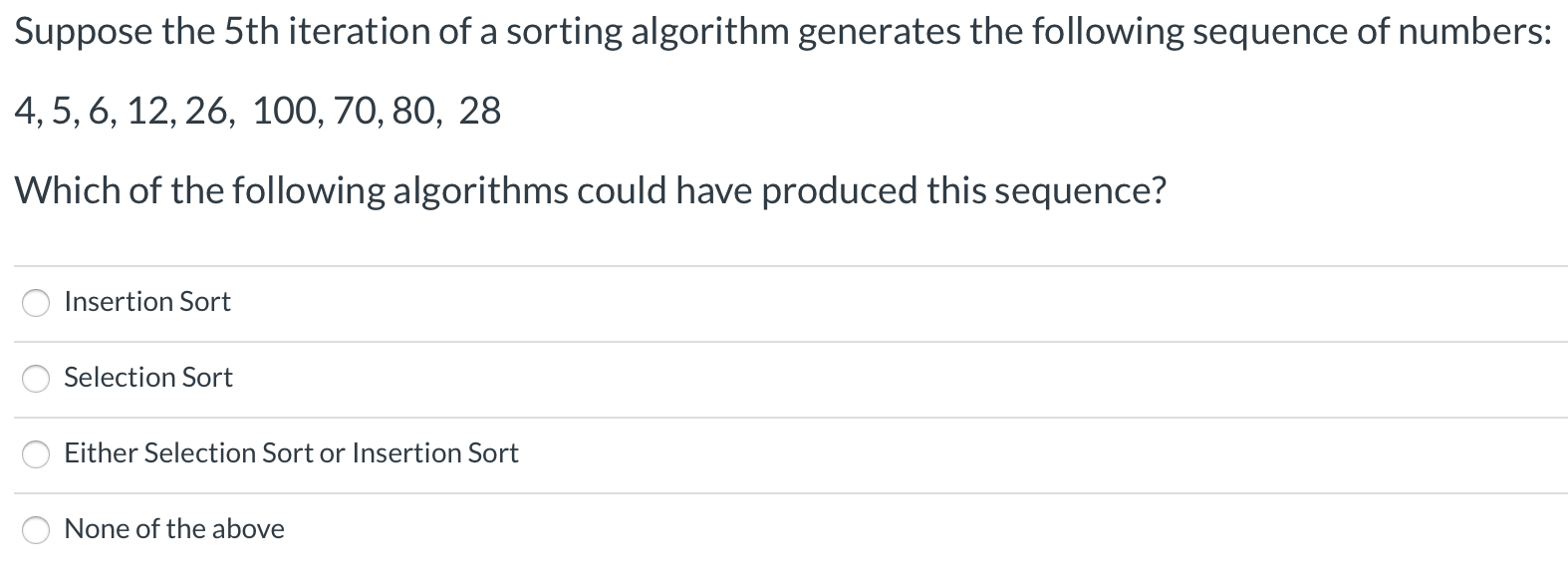Select the Selection Sort radio button
1568x588 pixels.
[x=36, y=379]
